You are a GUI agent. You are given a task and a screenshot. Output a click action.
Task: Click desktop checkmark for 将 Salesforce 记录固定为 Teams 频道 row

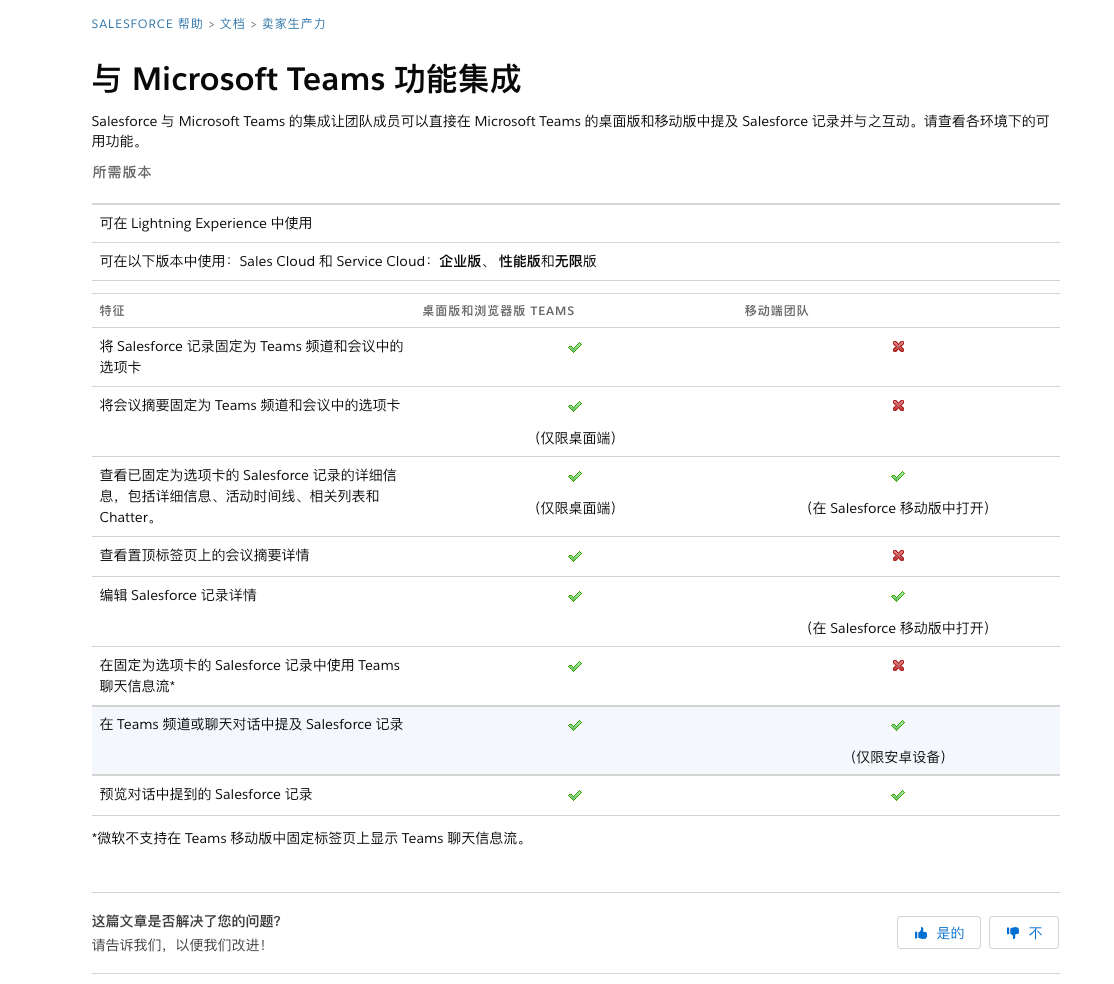click(575, 347)
